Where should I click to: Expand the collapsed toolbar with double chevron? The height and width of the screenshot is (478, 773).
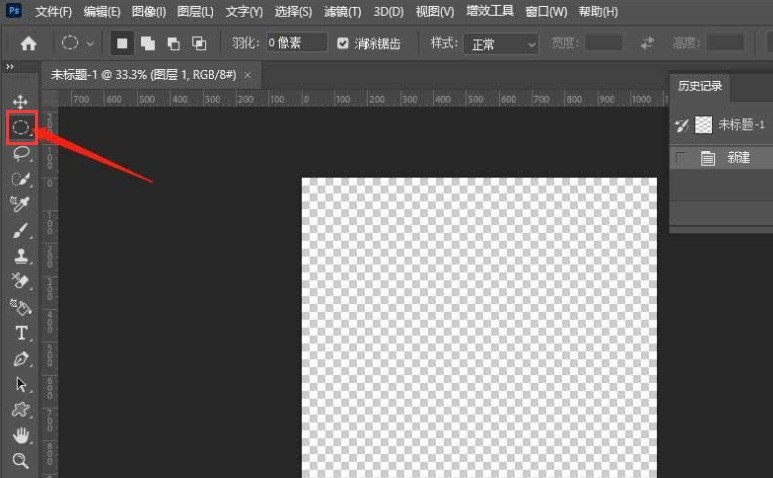[x=10, y=67]
